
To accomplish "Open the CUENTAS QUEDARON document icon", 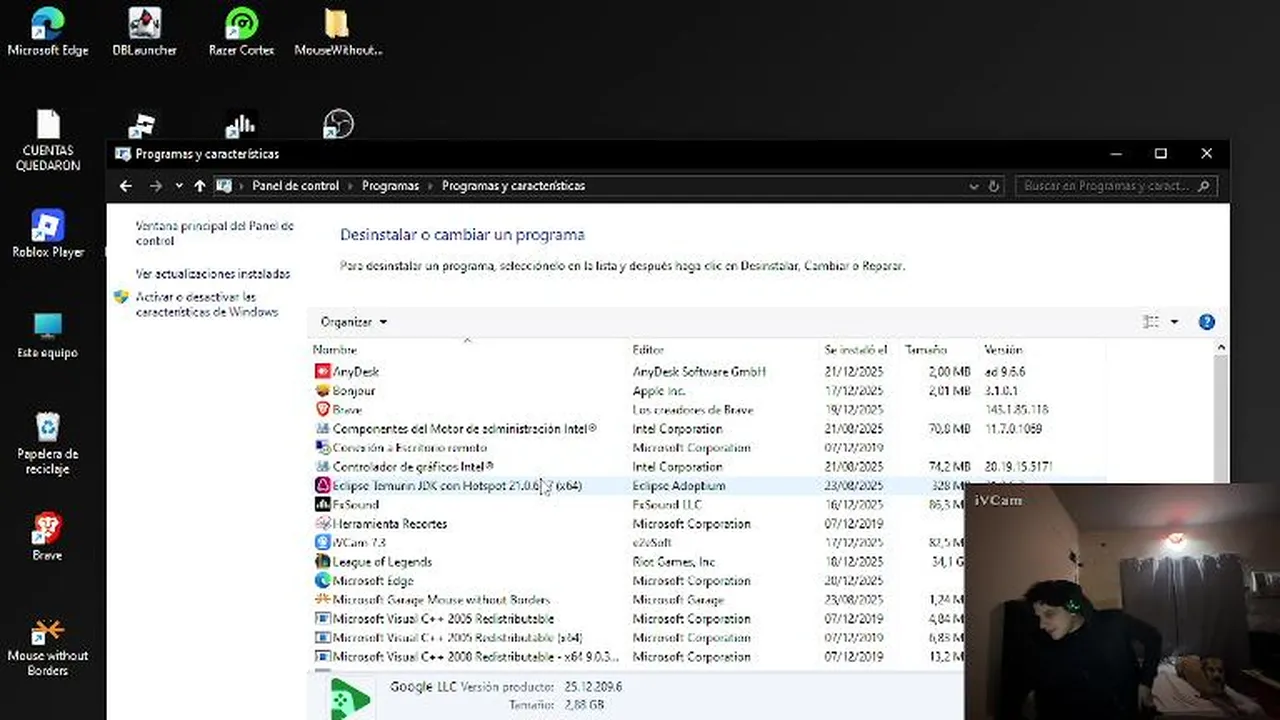I will click(48, 140).
